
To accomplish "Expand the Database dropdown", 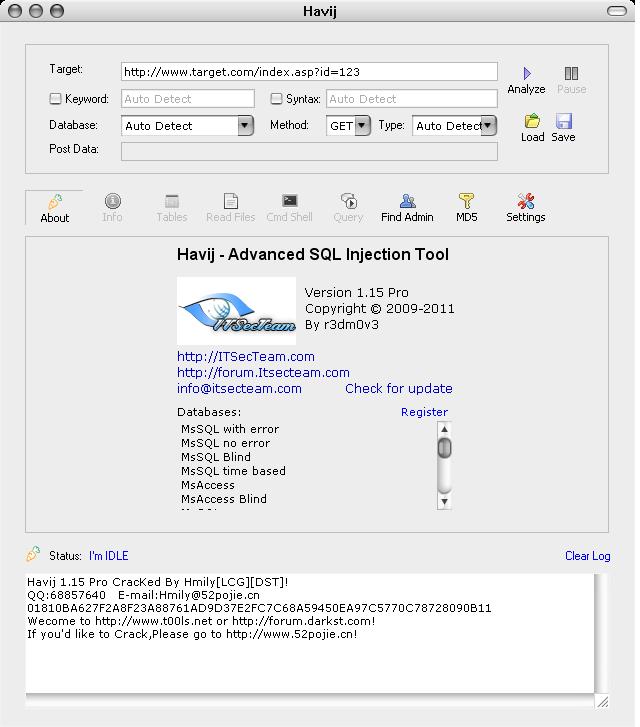I will coord(245,125).
